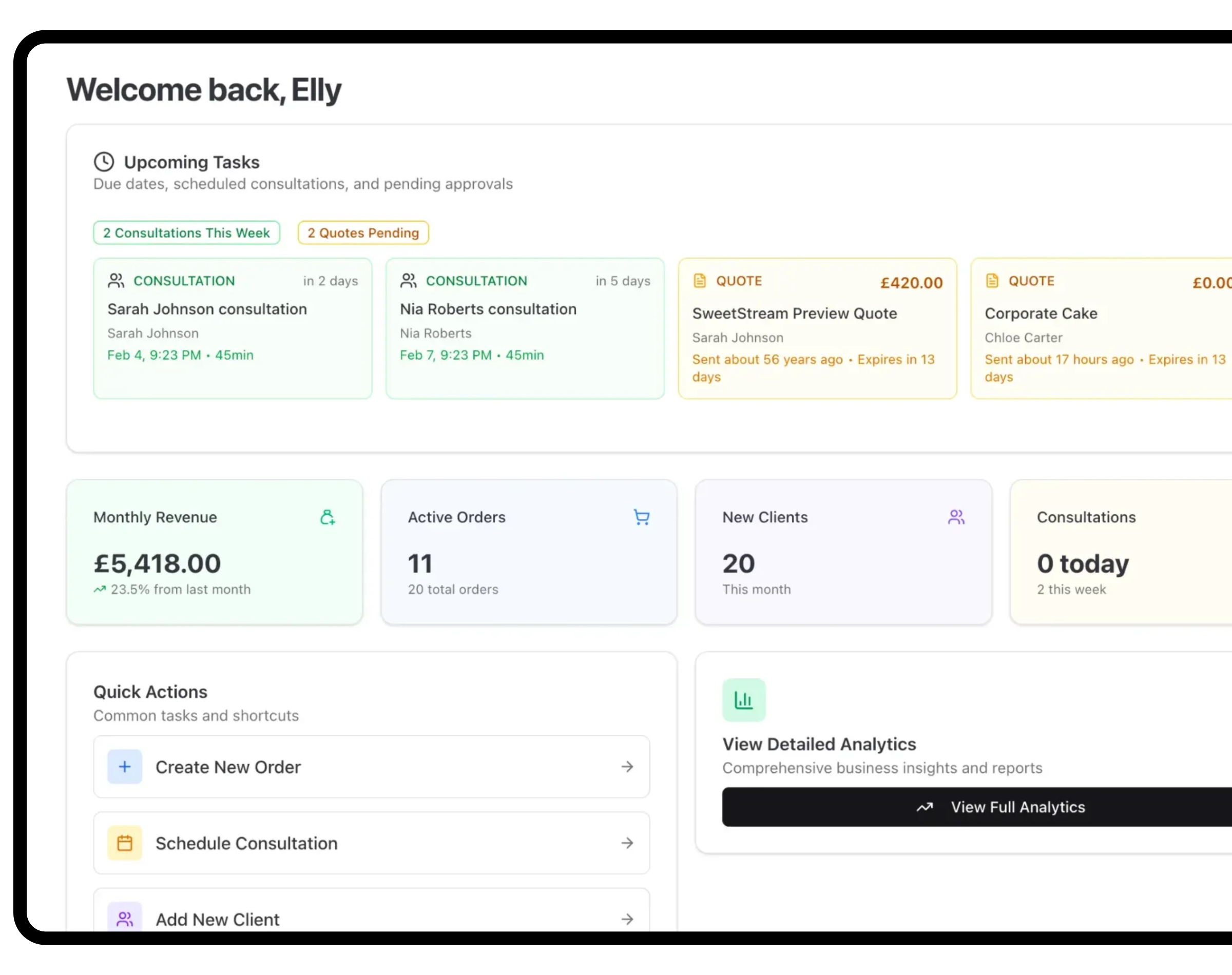Click the add-person icon on Monthly Revenue card
This screenshot has width=1232, height=975.
coord(328,517)
